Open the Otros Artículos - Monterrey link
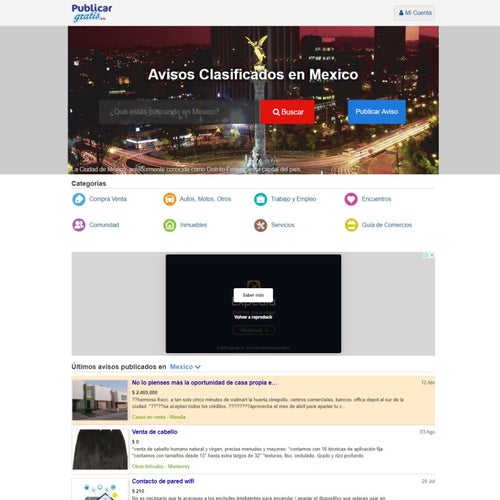Image resolution: width=500 pixels, height=500 pixels. pyautogui.click(x=161, y=466)
